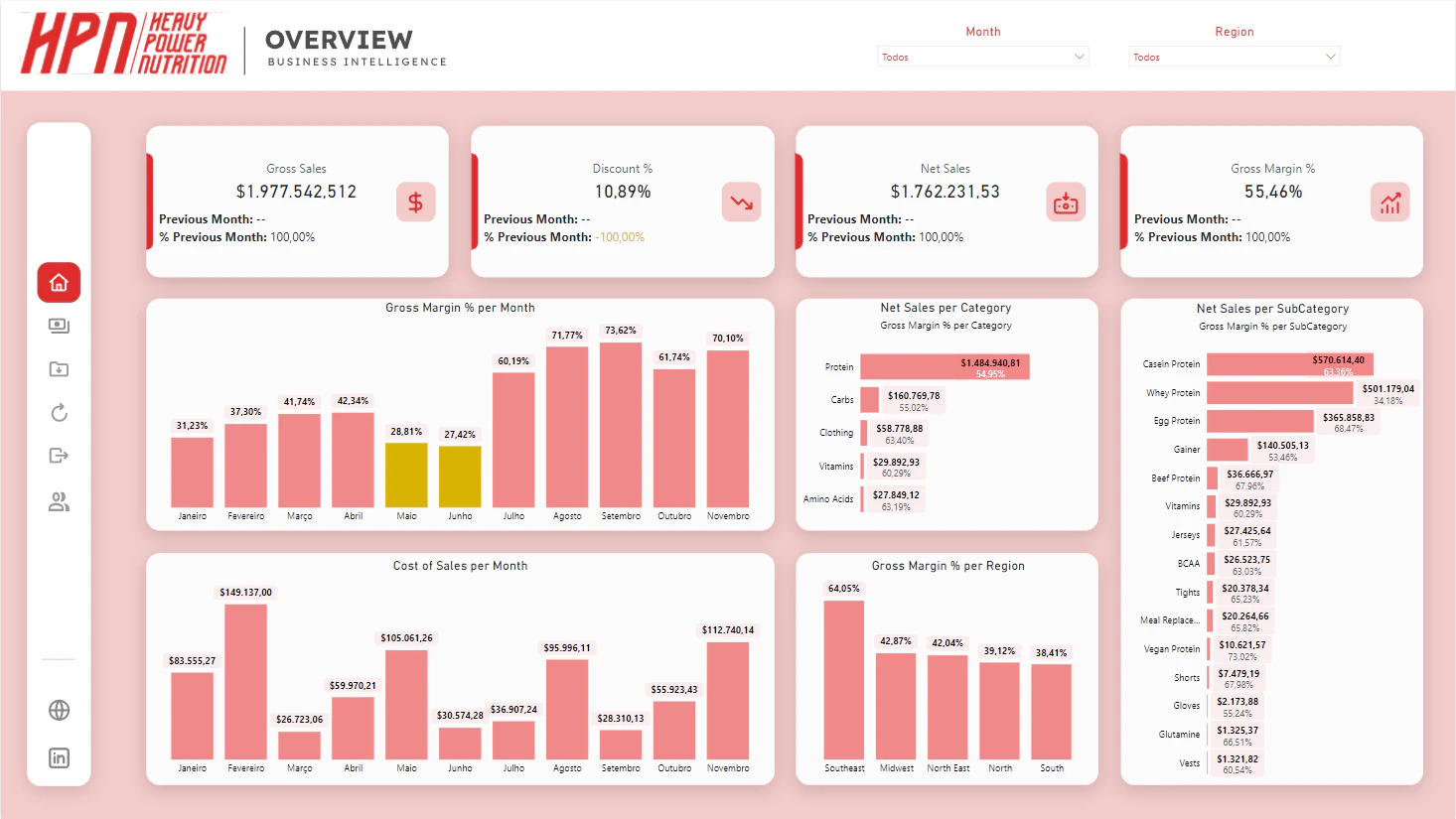Click the "Net Sales per Category" chart title
Image resolution: width=1456 pixels, height=819 pixels.
pyautogui.click(x=946, y=308)
